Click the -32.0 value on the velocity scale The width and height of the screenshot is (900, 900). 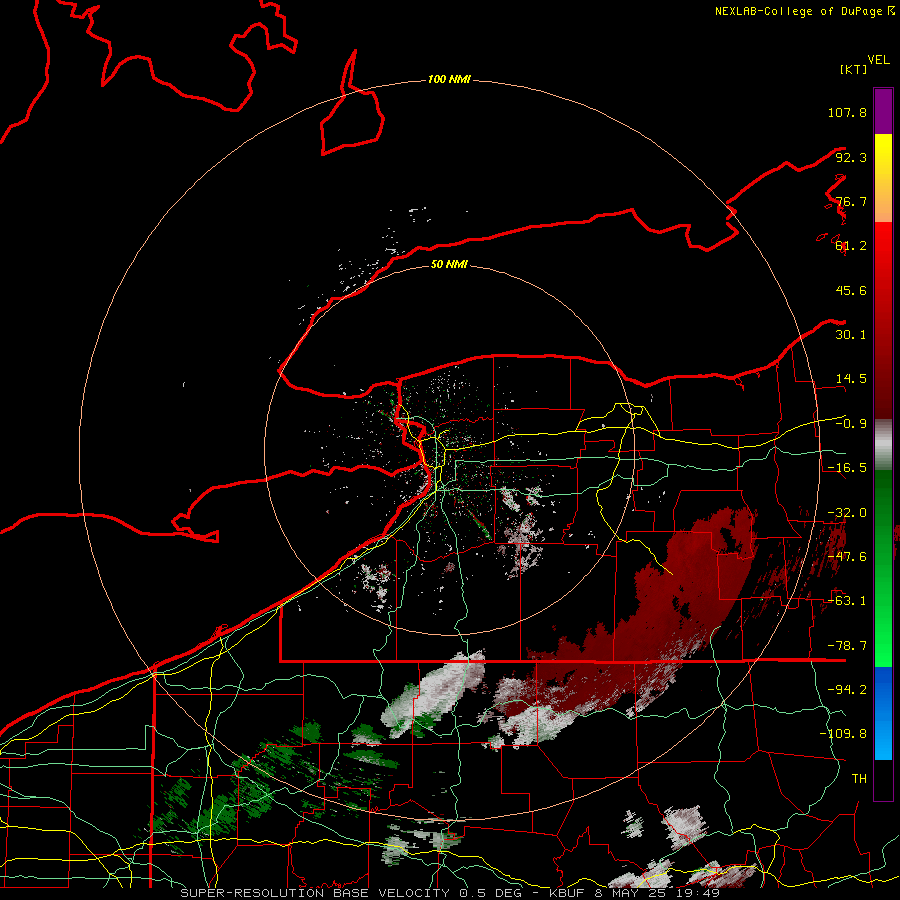click(x=847, y=513)
